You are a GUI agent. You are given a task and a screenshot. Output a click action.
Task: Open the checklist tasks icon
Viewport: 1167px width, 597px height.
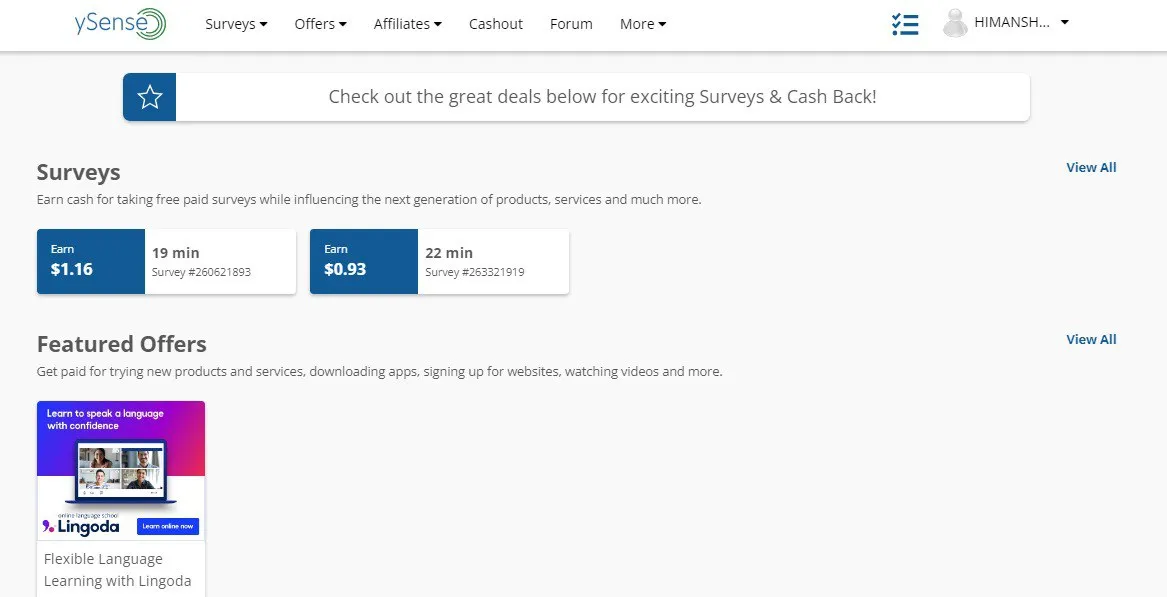click(x=905, y=25)
